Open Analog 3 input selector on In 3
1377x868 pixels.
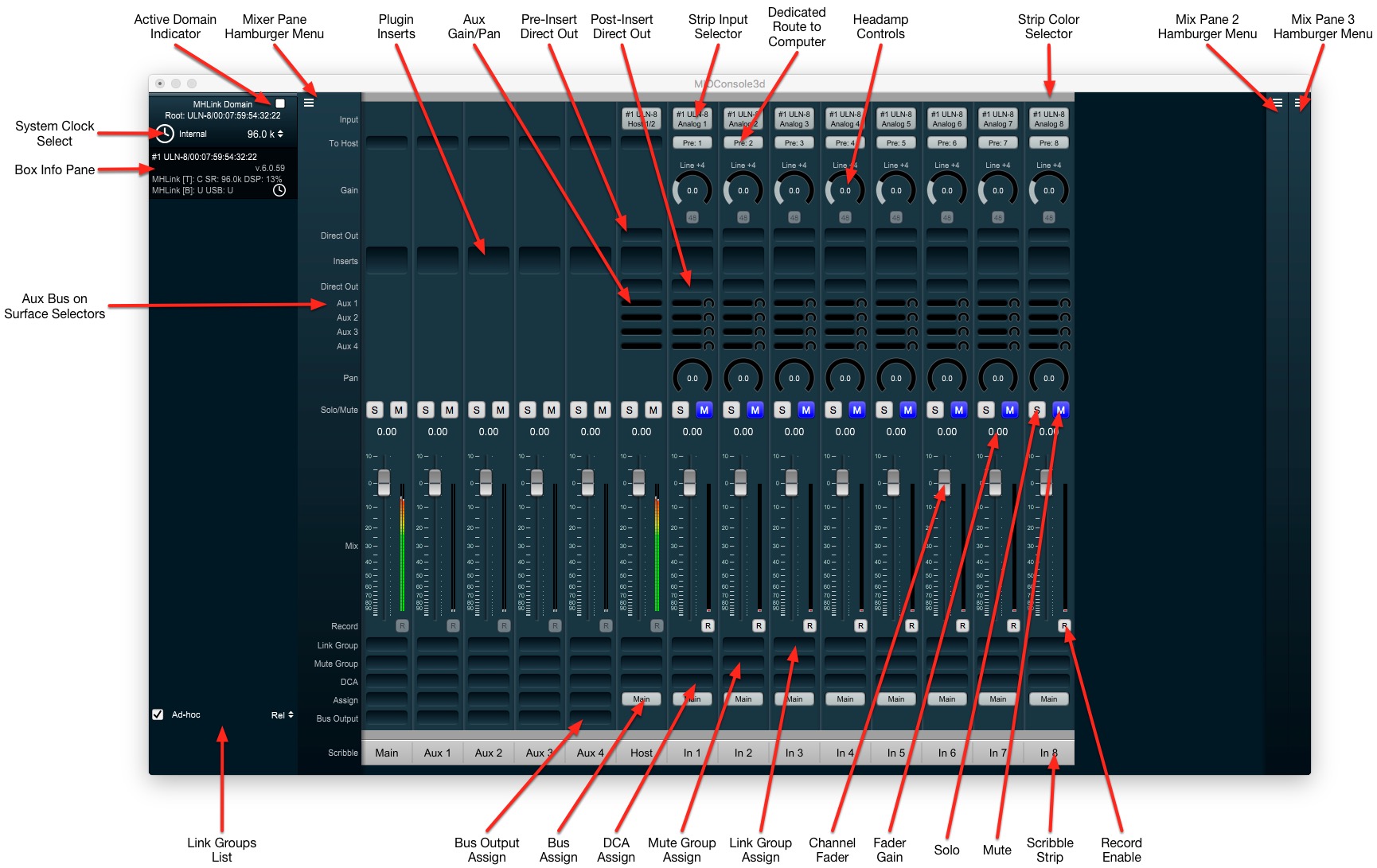pos(794,119)
